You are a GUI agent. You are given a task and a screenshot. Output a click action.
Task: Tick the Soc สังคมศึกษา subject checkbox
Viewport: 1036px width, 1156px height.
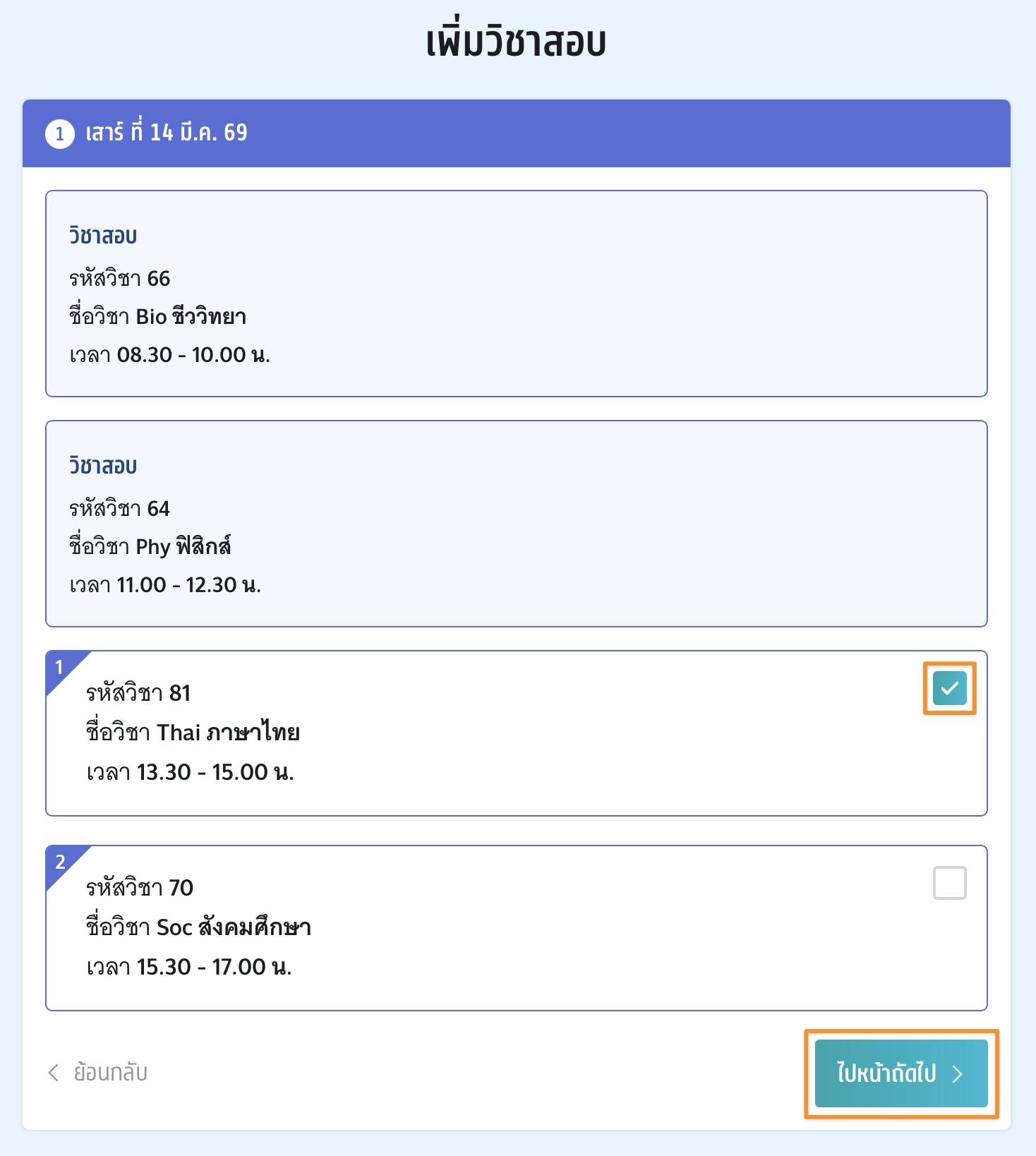click(949, 883)
